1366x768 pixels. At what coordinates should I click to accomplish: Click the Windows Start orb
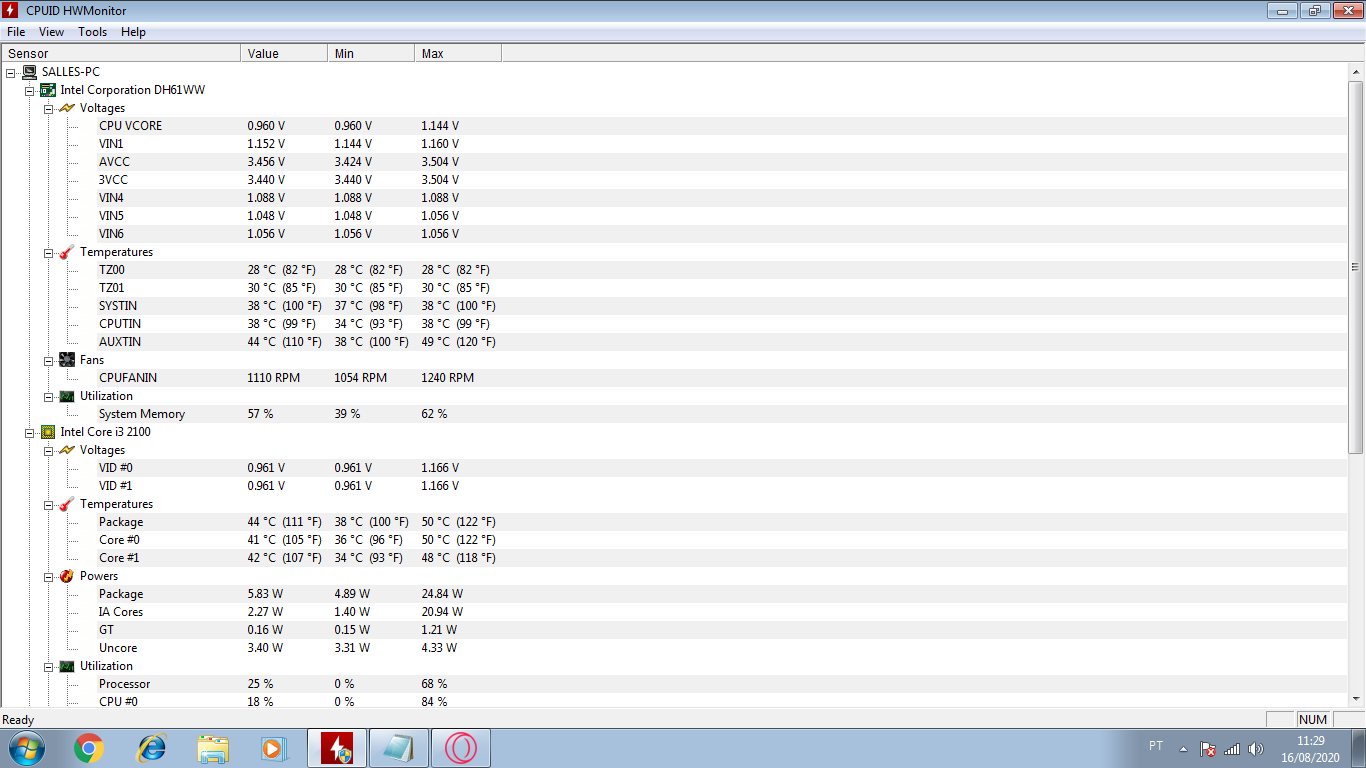(26, 748)
